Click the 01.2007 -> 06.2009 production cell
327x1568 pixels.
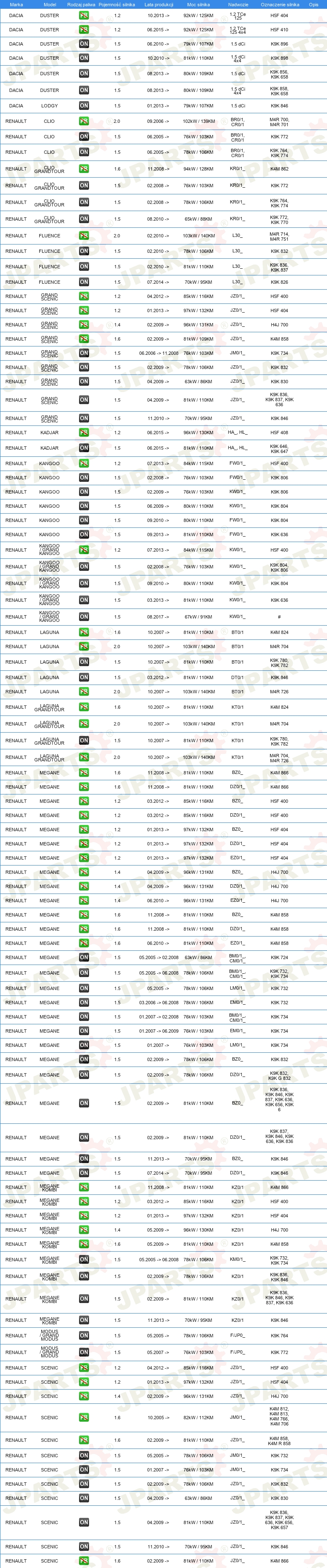(159, 1031)
